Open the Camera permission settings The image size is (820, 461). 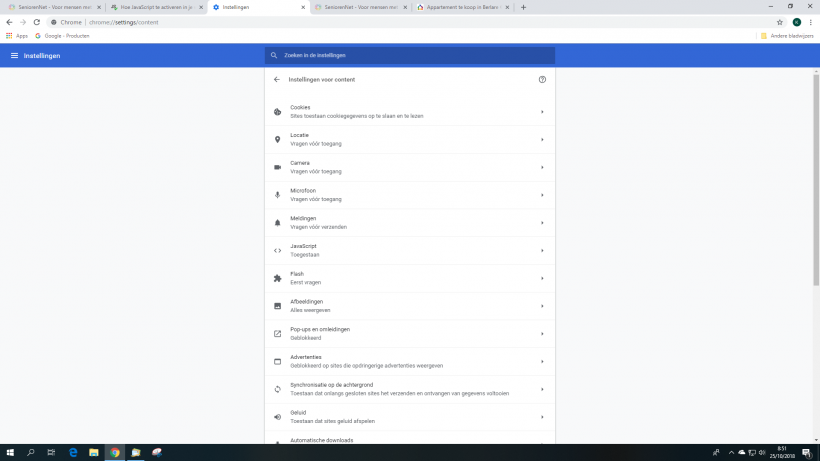[x=410, y=167]
